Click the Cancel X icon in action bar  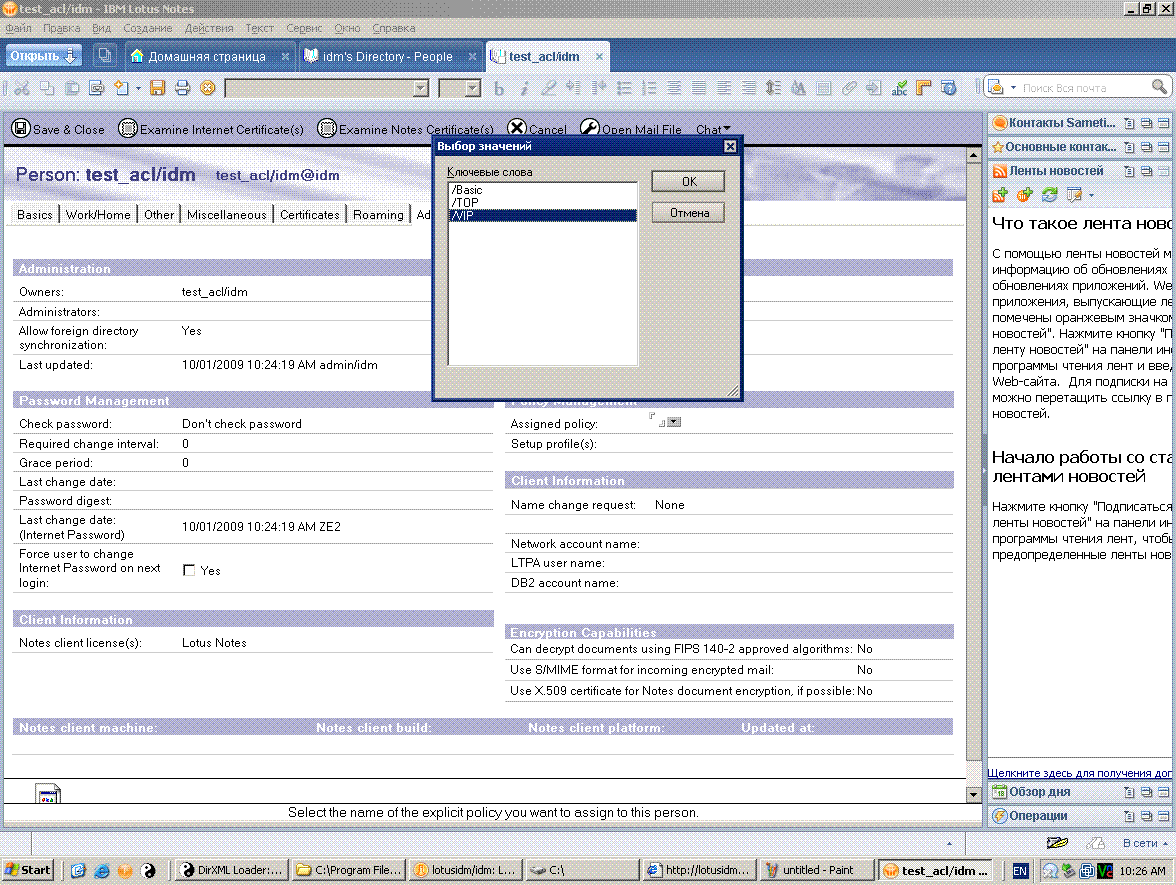(x=517, y=128)
